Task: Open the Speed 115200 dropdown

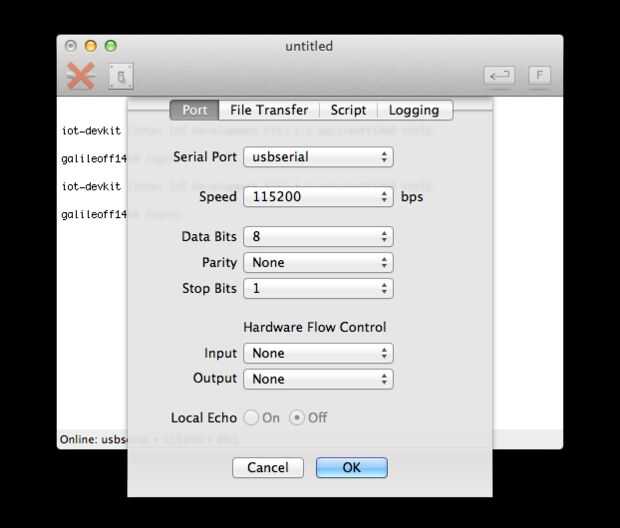Action: (x=318, y=197)
